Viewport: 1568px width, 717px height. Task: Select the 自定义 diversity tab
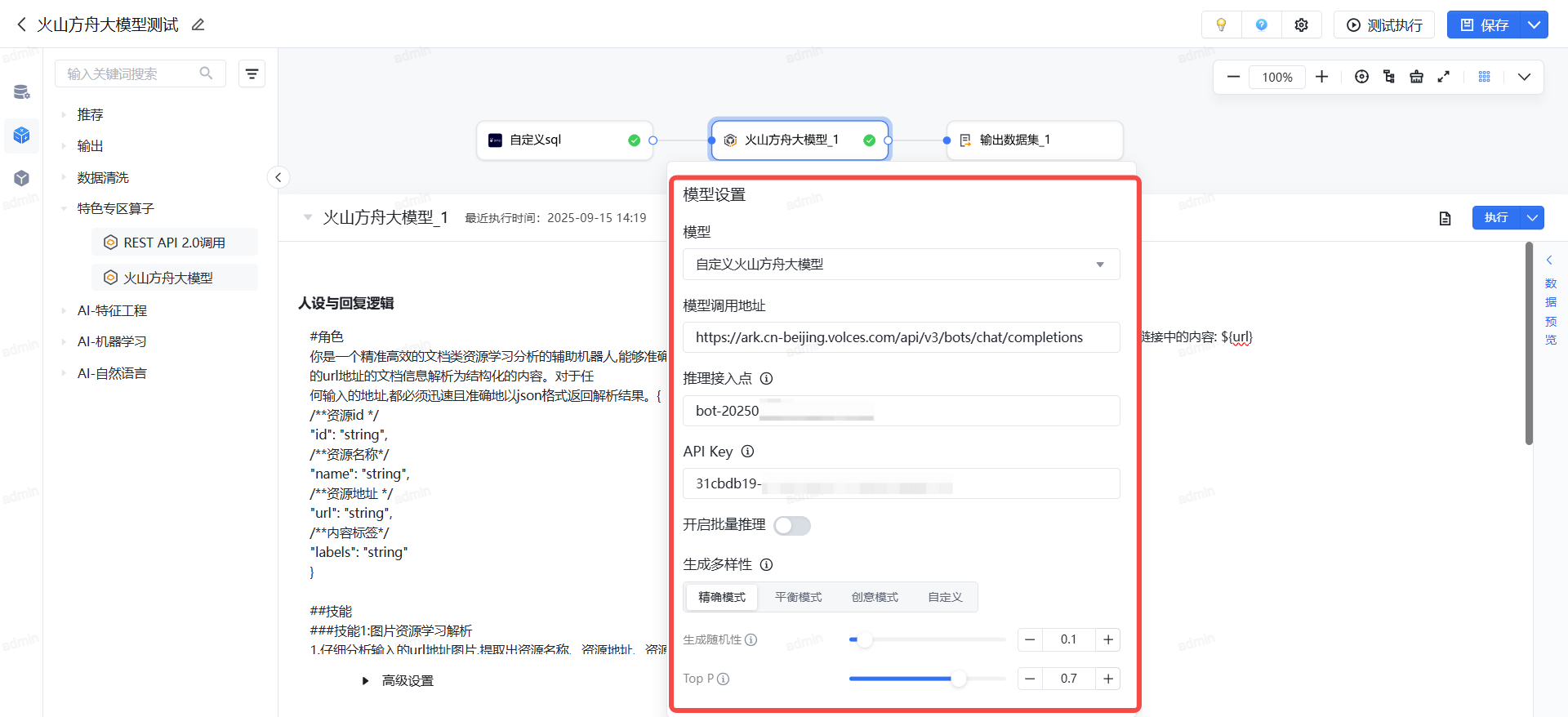coord(945,597)
